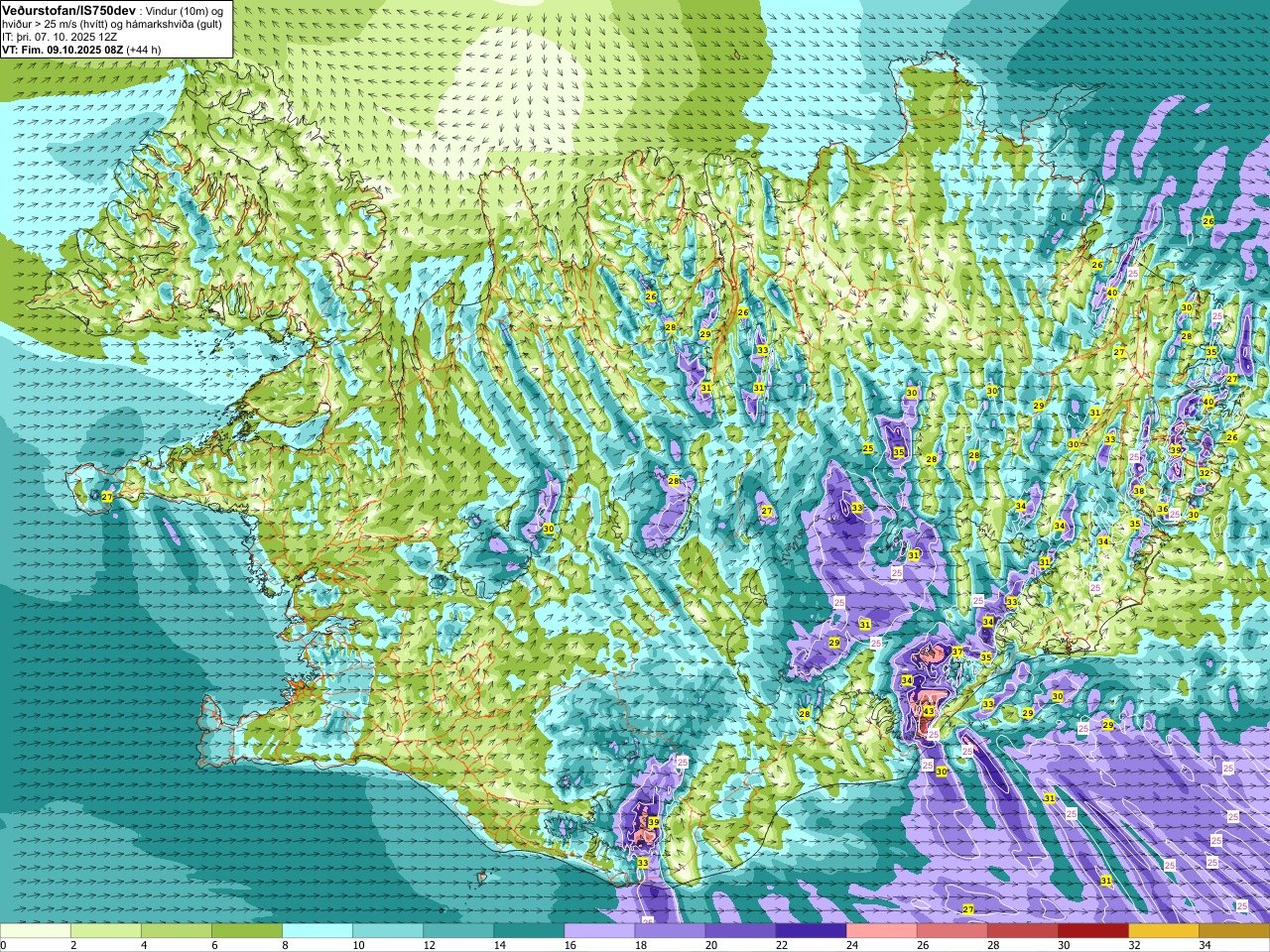Click the bright cyan 8–10 m/s legend swatch
The width and height of the screenshot is (1270, 952).
tap(317, 930)
